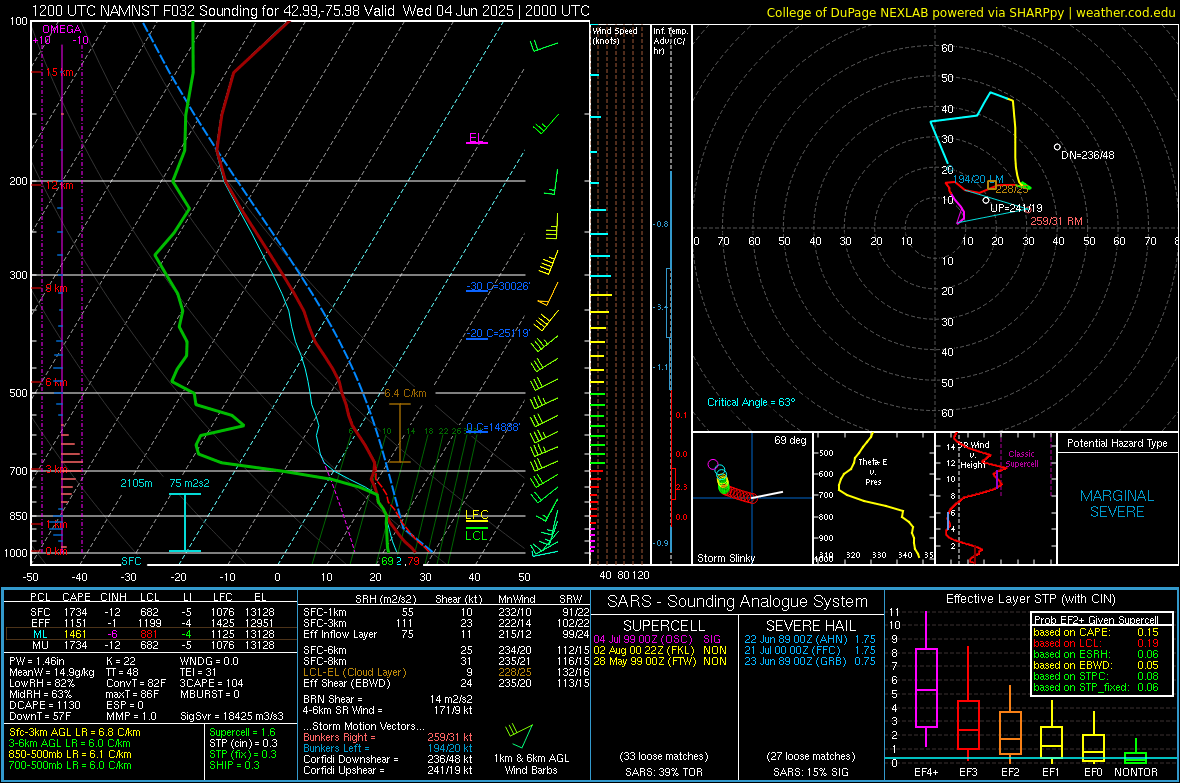Select the MU parcel row

(151, 644)
